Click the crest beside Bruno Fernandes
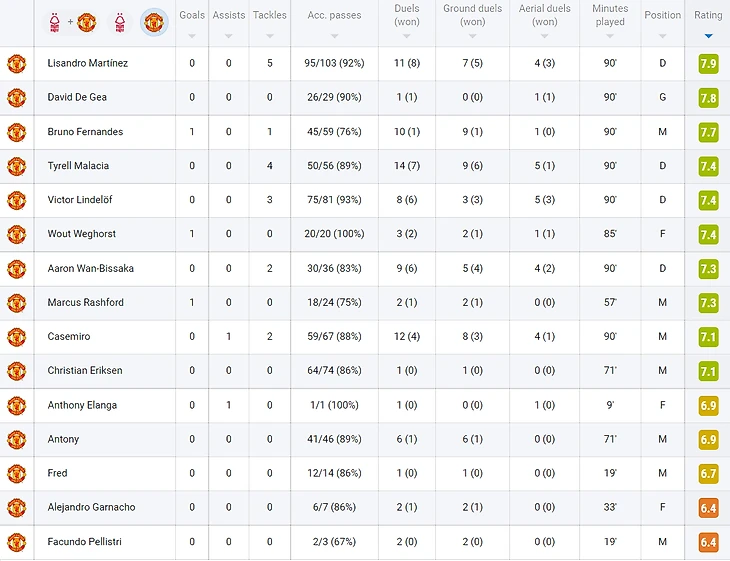 point(16,132)
